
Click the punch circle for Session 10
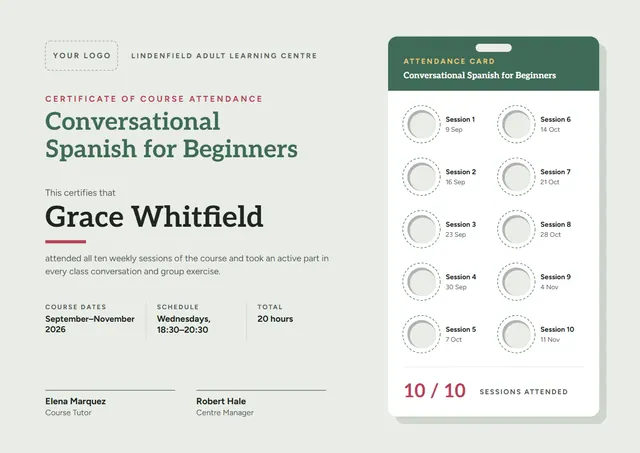[516, 334]
